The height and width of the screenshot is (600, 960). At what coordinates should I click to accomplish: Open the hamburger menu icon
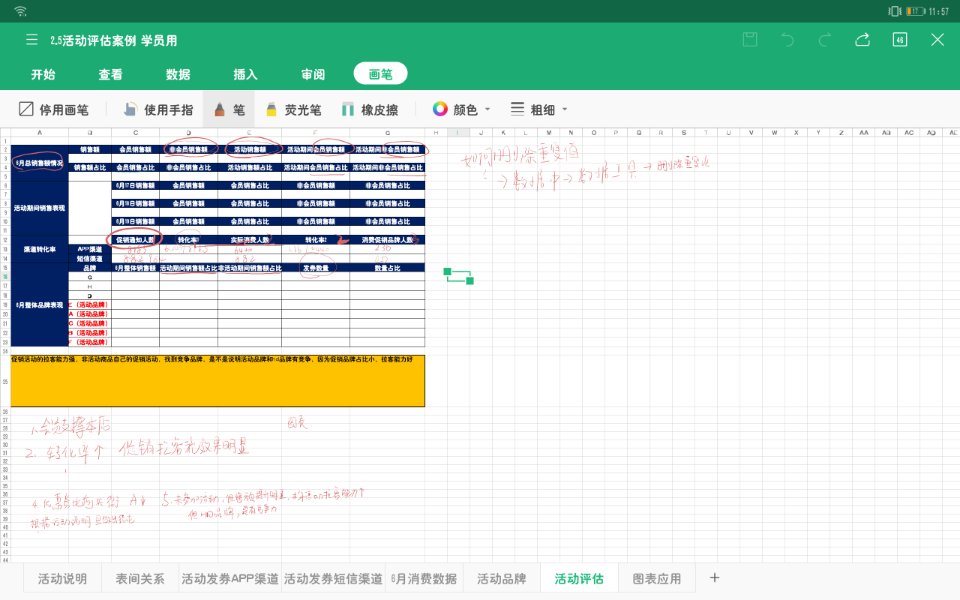(x=32, y=40)
